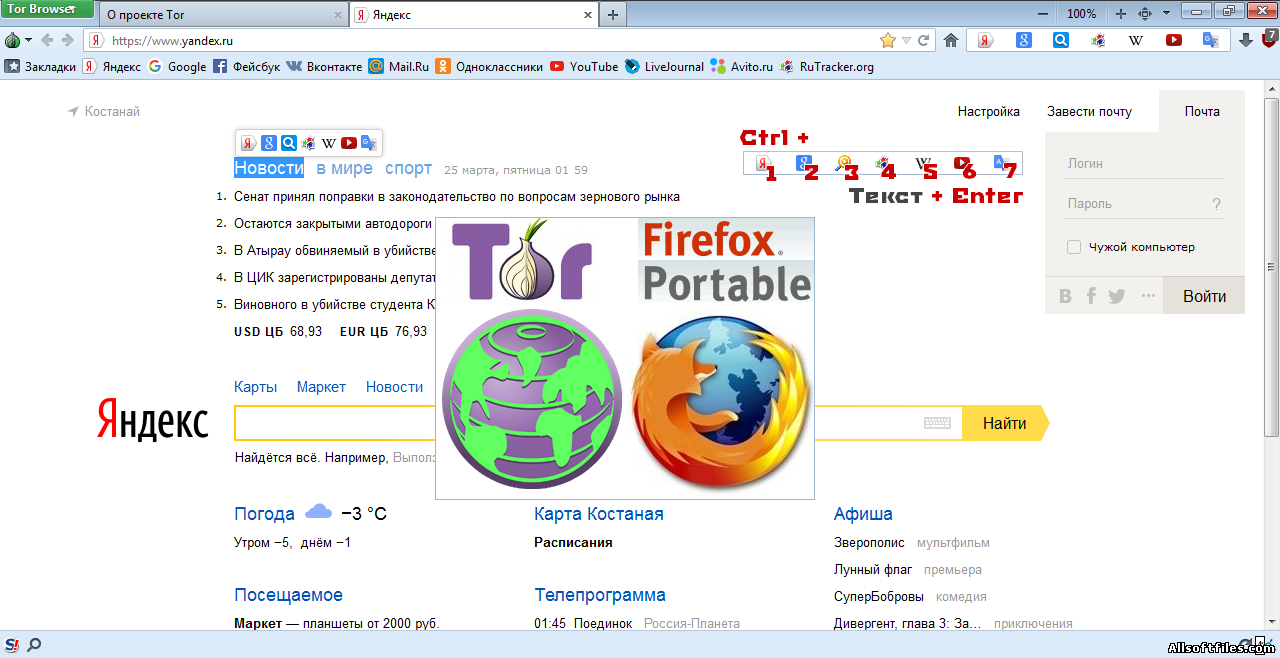The width and height of the screenshot is (1280, 658).
Task: Sign in with the Twitter icon
Action: coord(1117,296)
